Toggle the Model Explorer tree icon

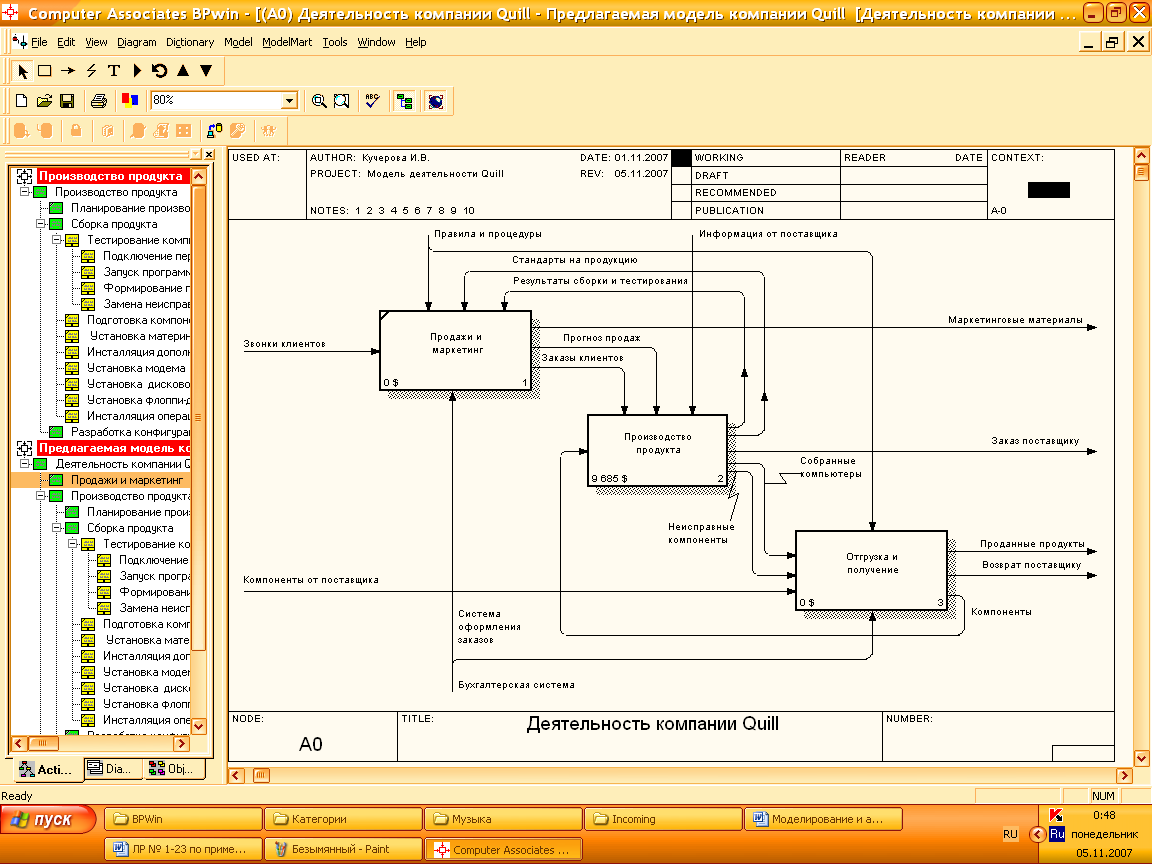[x=404, y=101]
